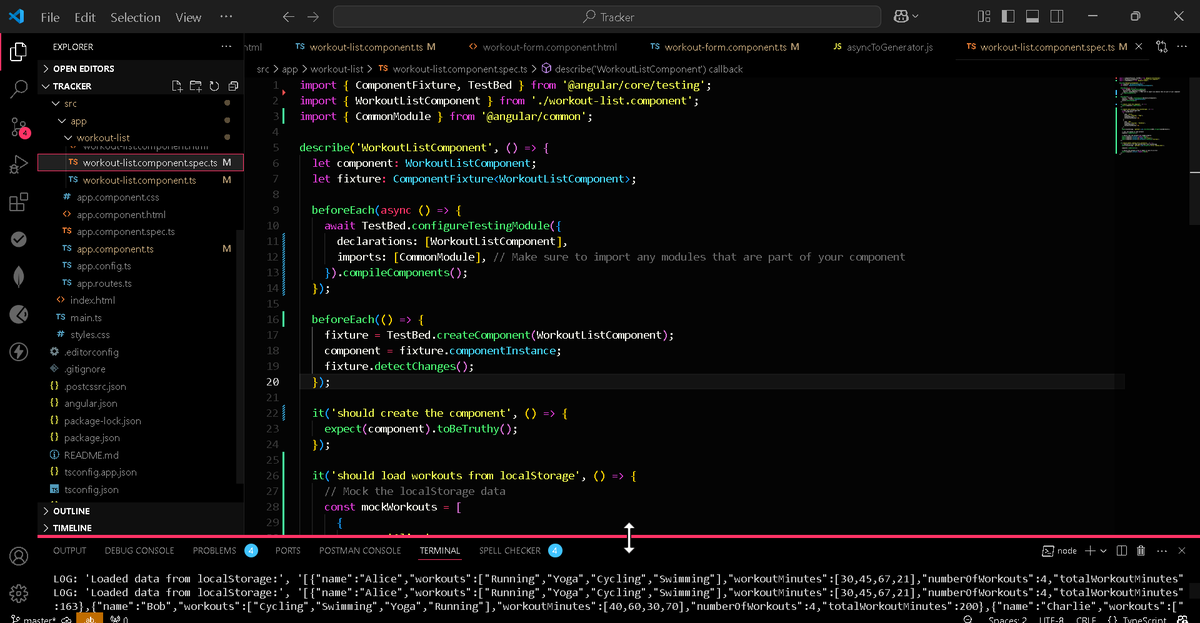Screen dimensions: 1200x623
Task: Toggle the primary side bar layout button
Action: (x=1006, y=17)
